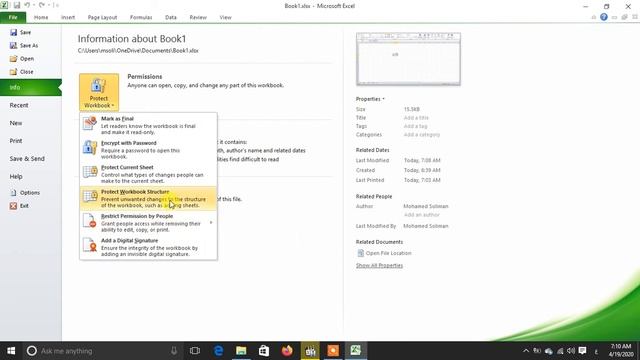Image resolution: width=640 pixels, height=360 pixels.
Task: Switch to the Home ribbon tab
Action: point(41,18)
